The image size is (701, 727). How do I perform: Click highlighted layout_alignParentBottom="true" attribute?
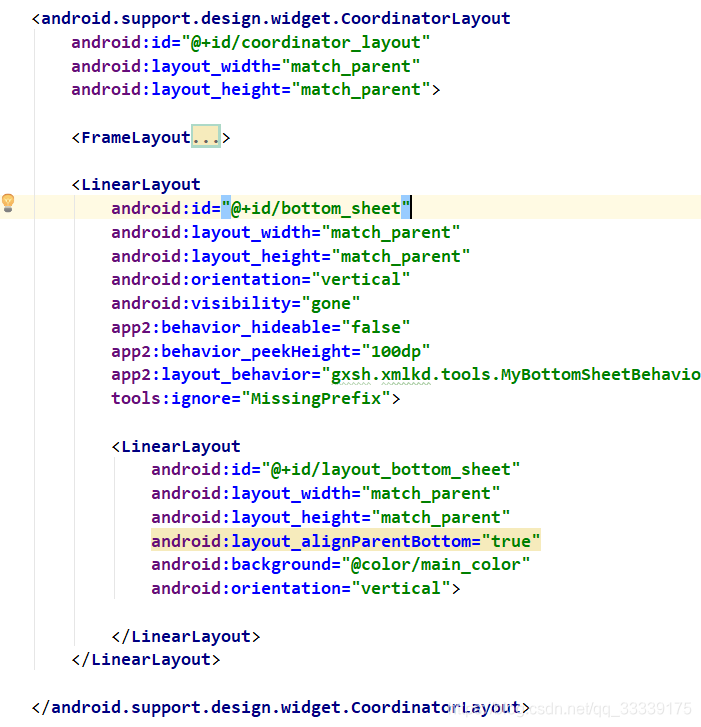tap(346, 541)
